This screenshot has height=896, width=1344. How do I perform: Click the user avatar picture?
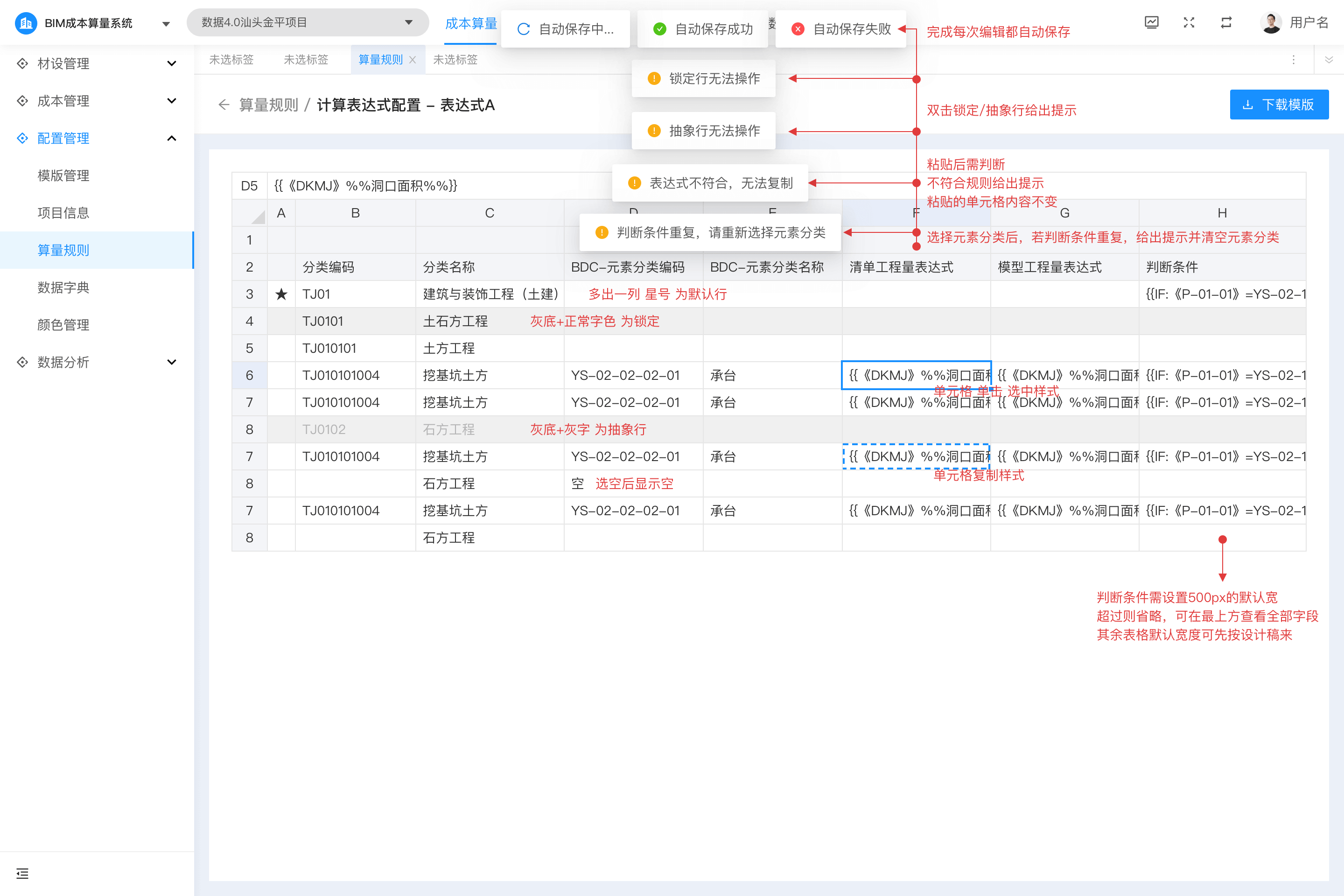pos(1271,22)
